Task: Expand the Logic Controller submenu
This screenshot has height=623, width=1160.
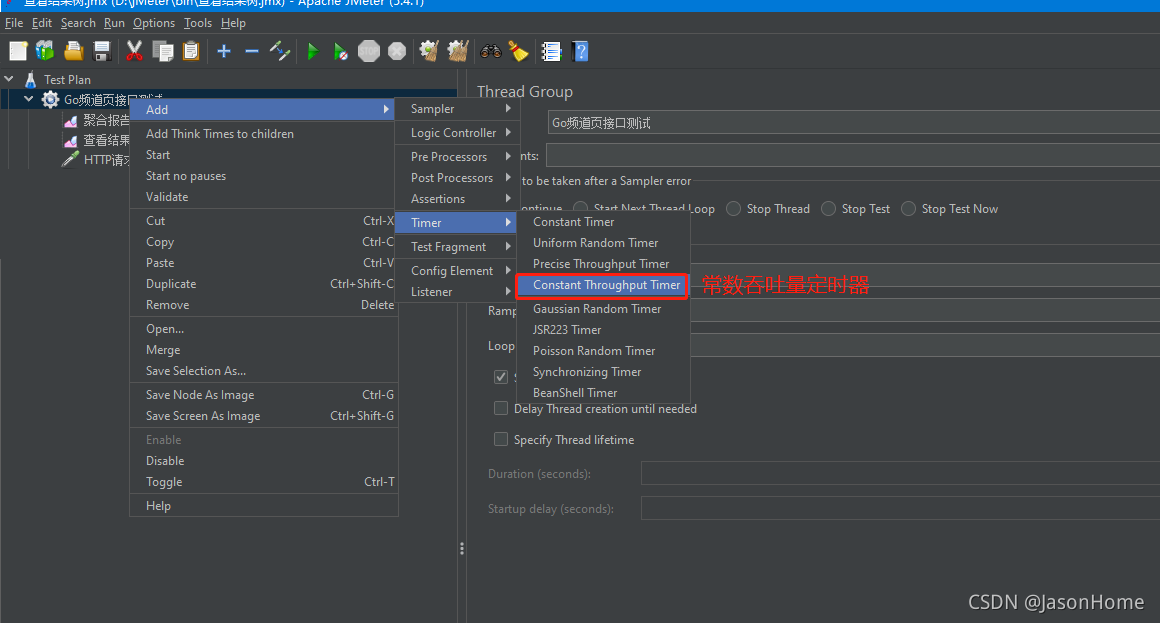Action: (457, 132)
